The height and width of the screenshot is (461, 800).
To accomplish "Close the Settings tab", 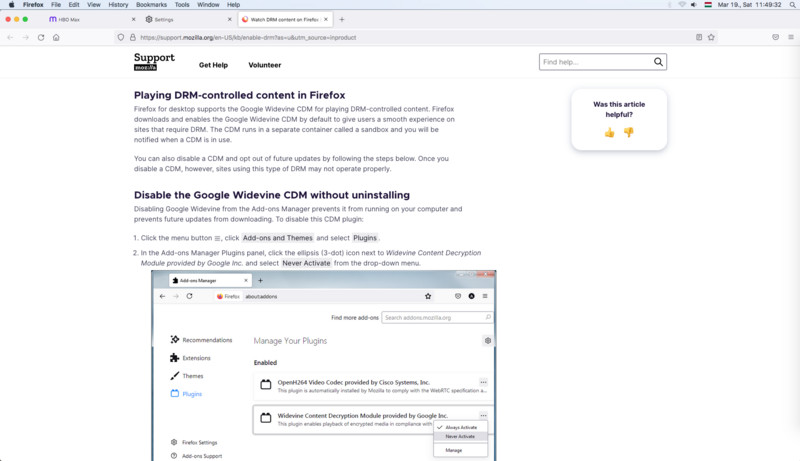I will [230, 19].
